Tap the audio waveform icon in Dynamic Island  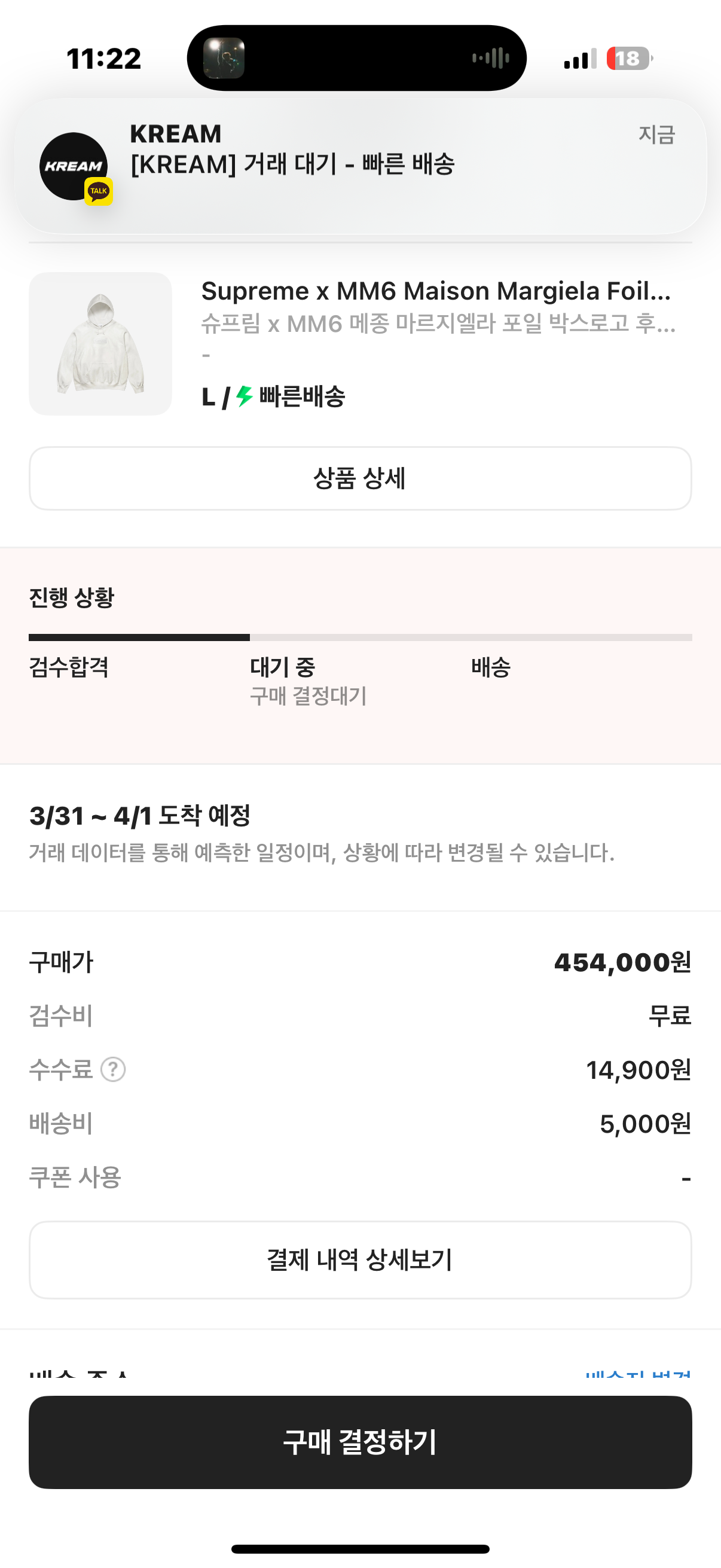[x=491, y=59]
